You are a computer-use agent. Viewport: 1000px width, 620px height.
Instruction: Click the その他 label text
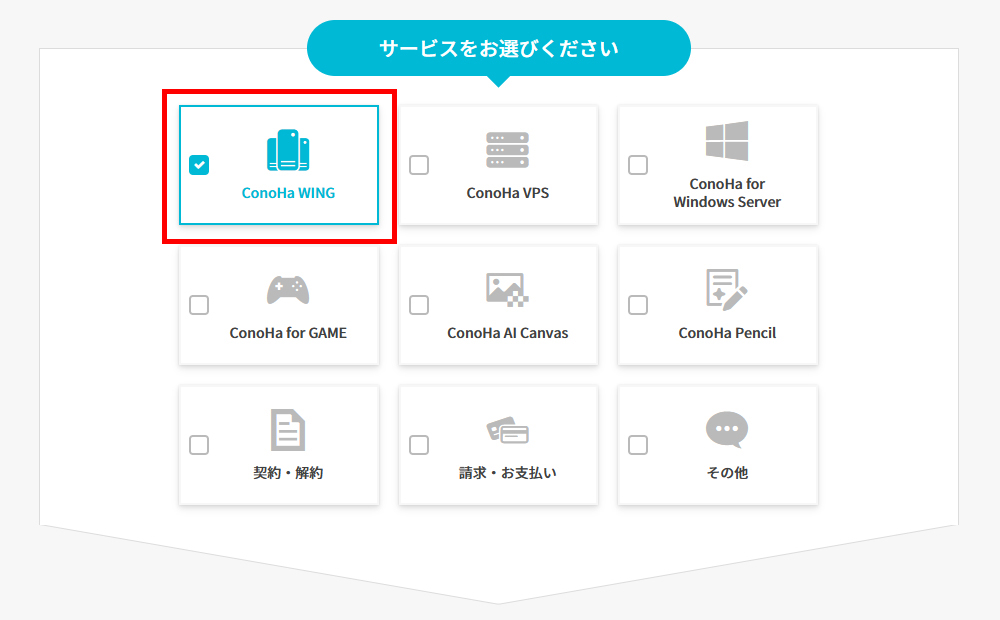click(x=727, y=473)
